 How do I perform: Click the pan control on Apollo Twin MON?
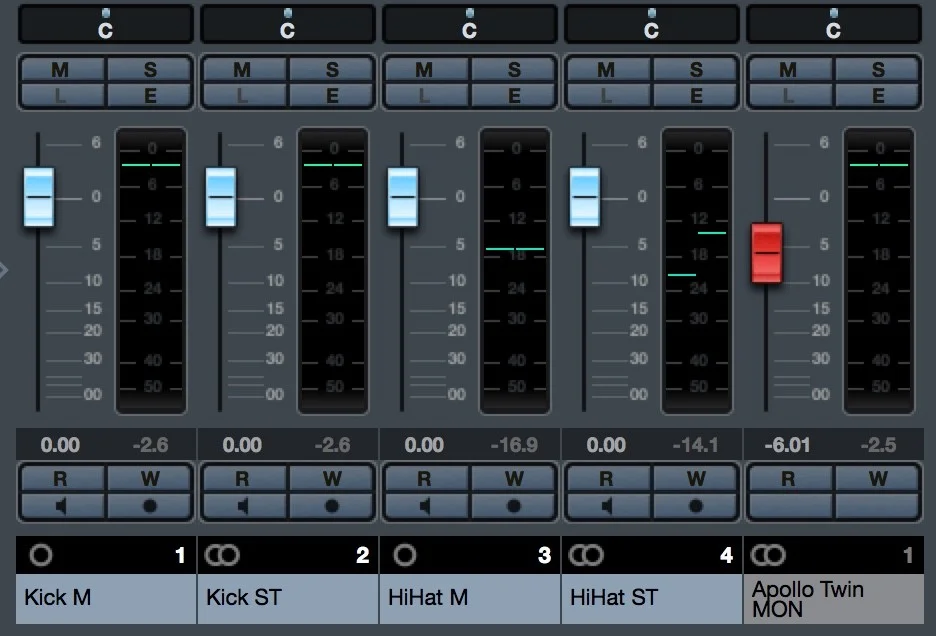pos(834,24)
